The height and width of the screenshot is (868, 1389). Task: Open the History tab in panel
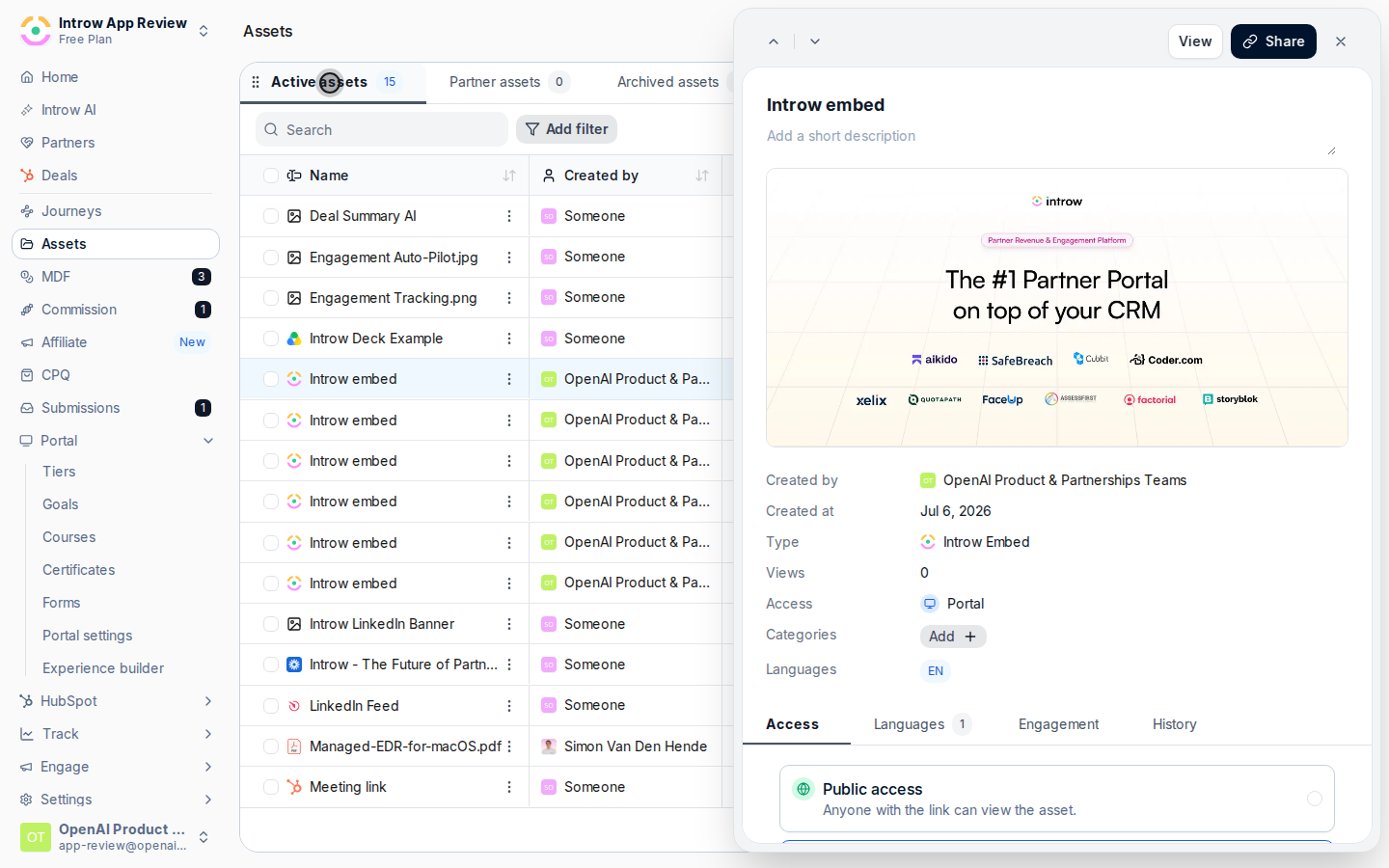tap(1174, 724)
